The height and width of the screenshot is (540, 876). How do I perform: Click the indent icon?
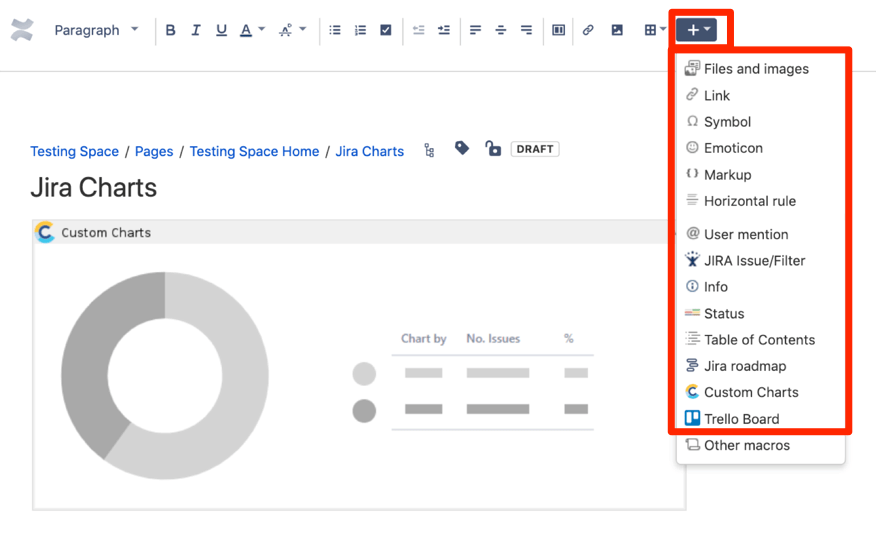tap(444, 30)
